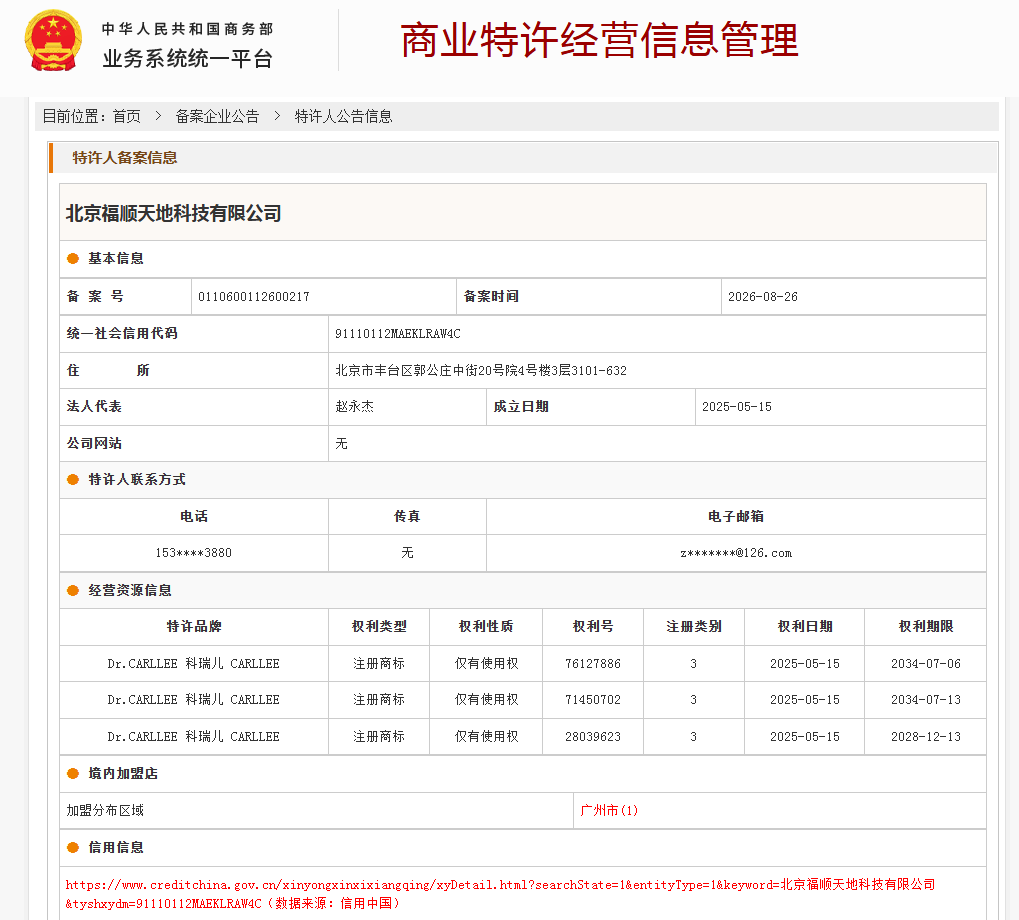Click the national emblem logo
This screenshot has height=920, width=1019.
(53, 40)
